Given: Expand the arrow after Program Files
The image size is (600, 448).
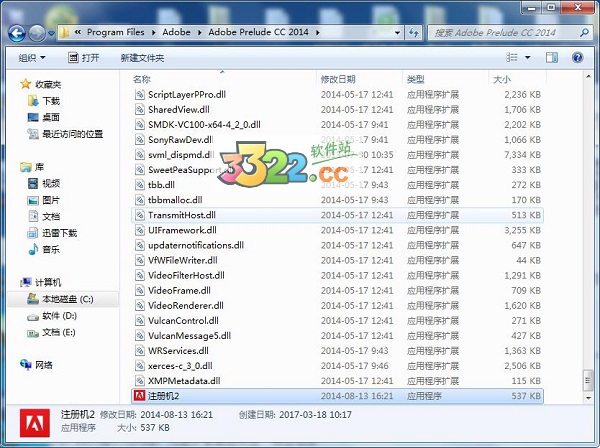Looking at the screenshot, I should point(153,33).
